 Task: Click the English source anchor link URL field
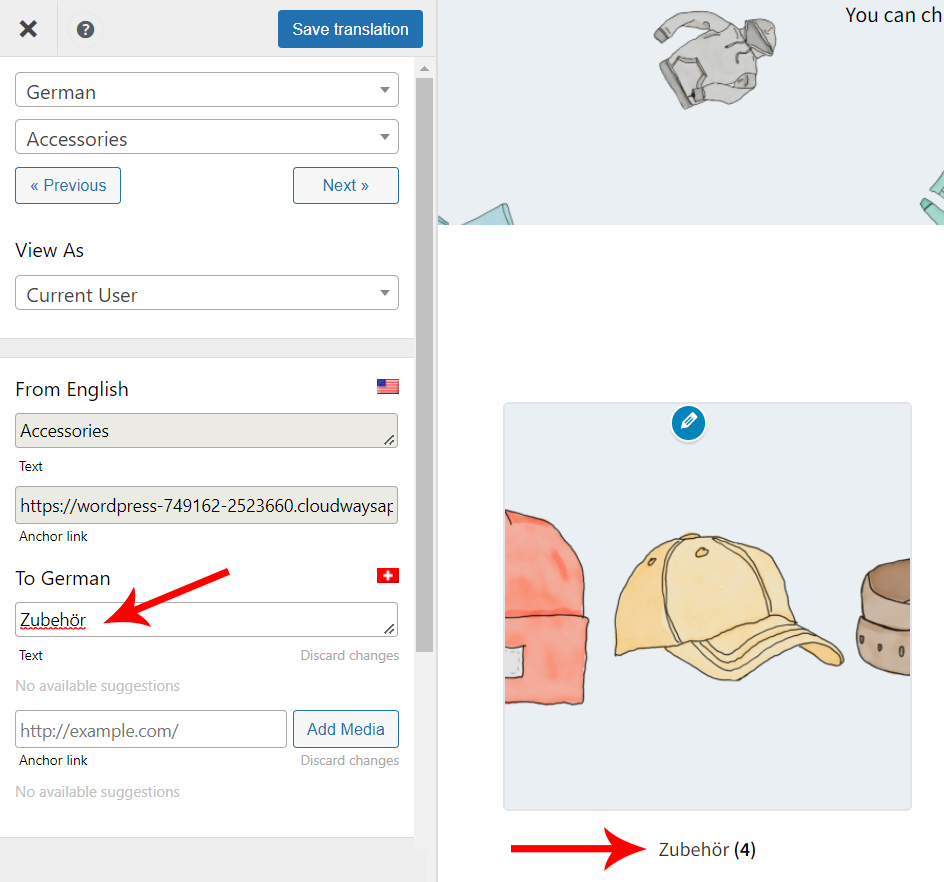pos(206,505)
